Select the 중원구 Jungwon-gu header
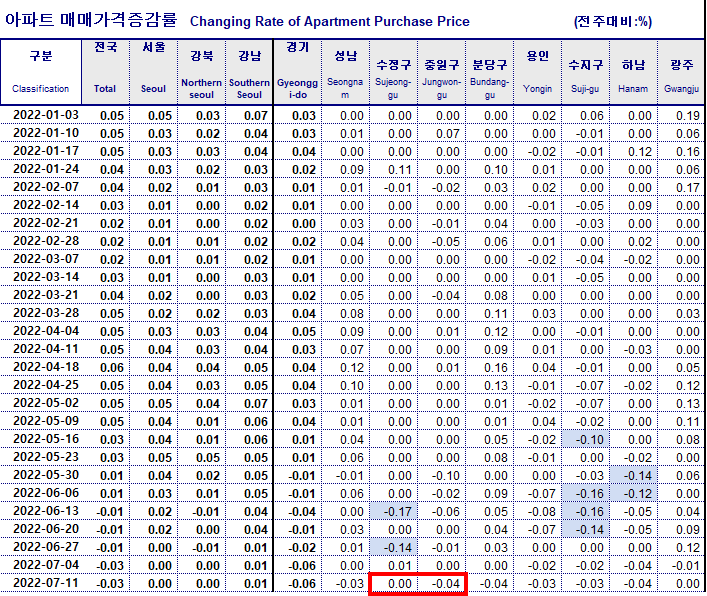 click(x=441, y=72)
